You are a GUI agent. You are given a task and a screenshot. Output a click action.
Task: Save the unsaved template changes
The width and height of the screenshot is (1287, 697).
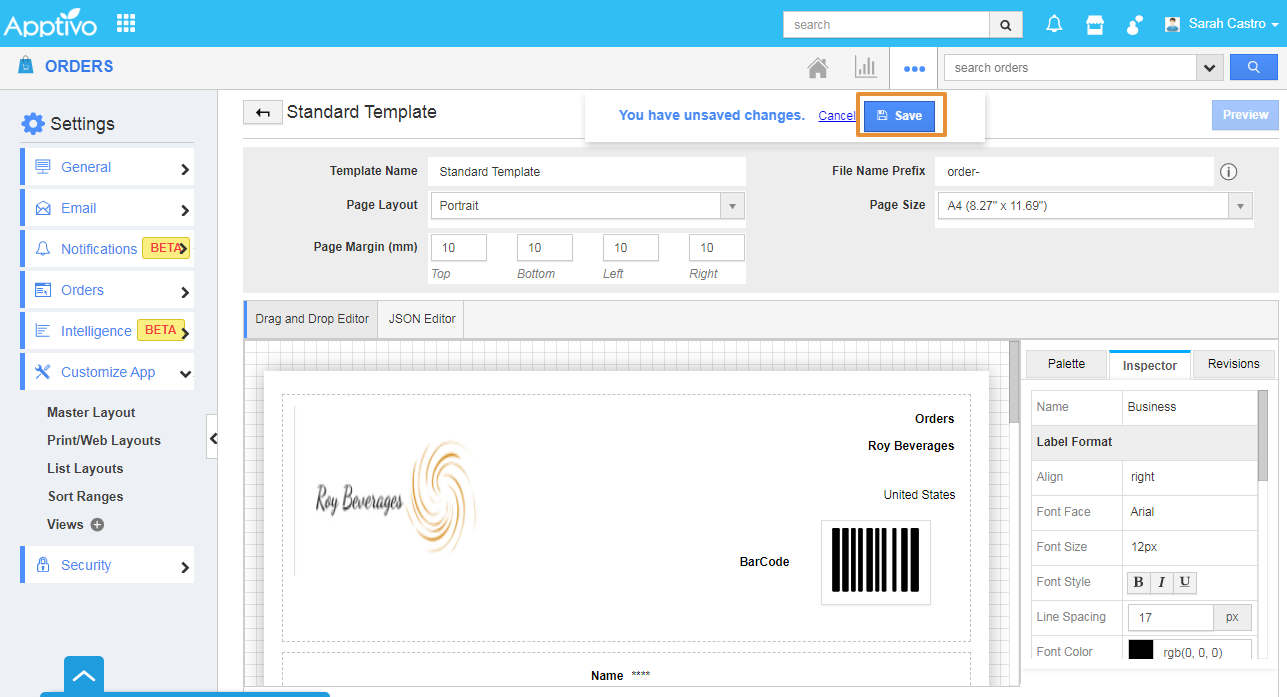[x=899, y=116]
